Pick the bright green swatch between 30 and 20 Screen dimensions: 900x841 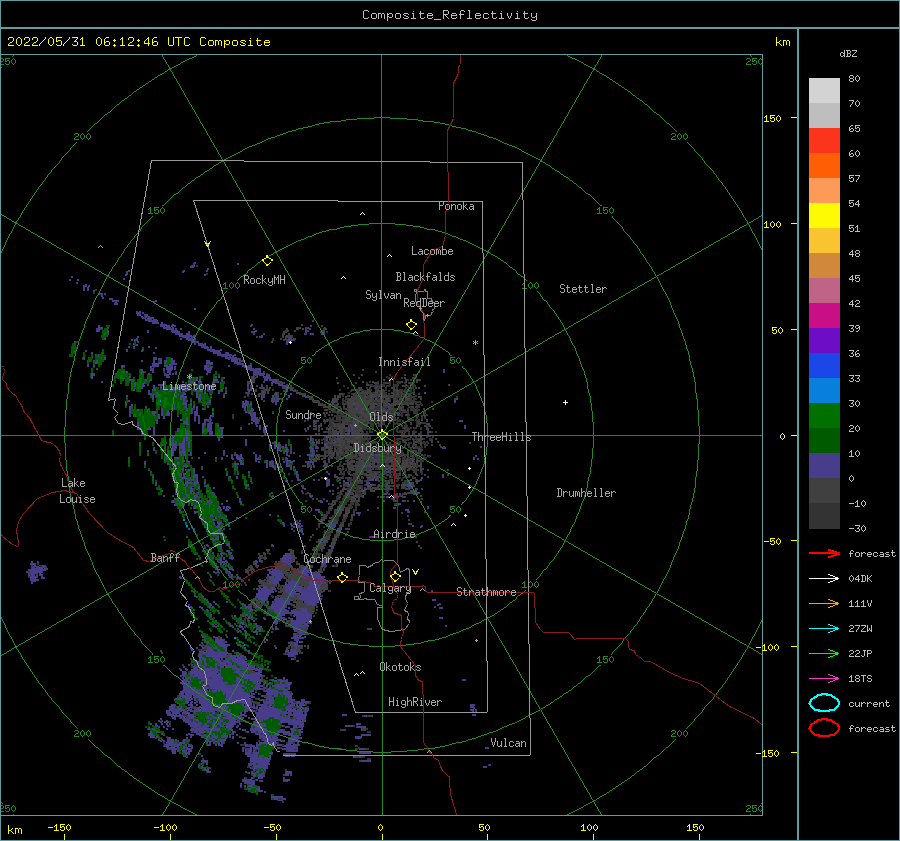click(824, 416)
